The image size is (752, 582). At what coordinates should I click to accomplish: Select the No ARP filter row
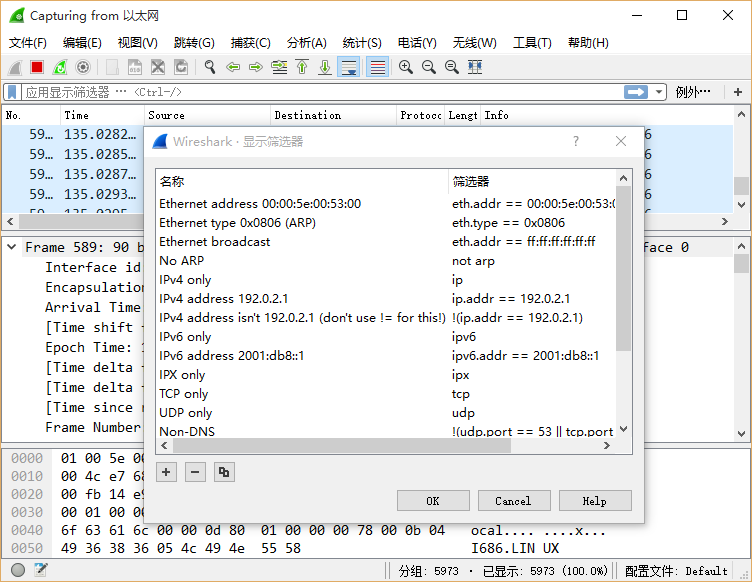coord(386,261)
